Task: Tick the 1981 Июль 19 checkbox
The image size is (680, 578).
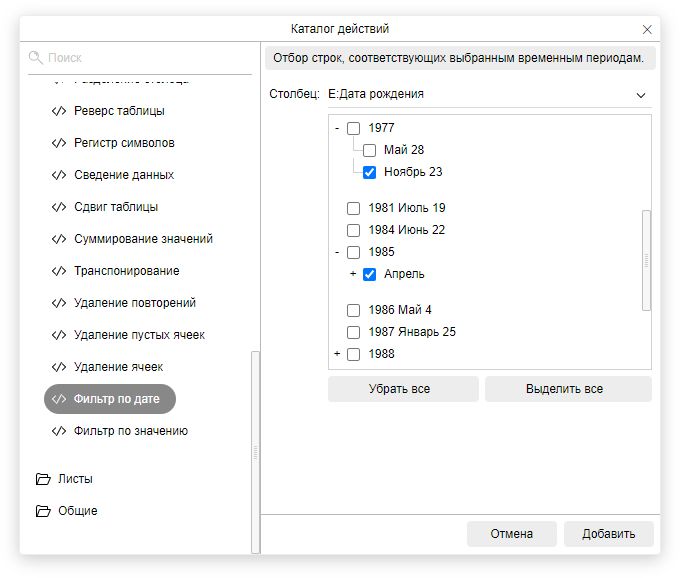Action: click(x=353, y=208)
